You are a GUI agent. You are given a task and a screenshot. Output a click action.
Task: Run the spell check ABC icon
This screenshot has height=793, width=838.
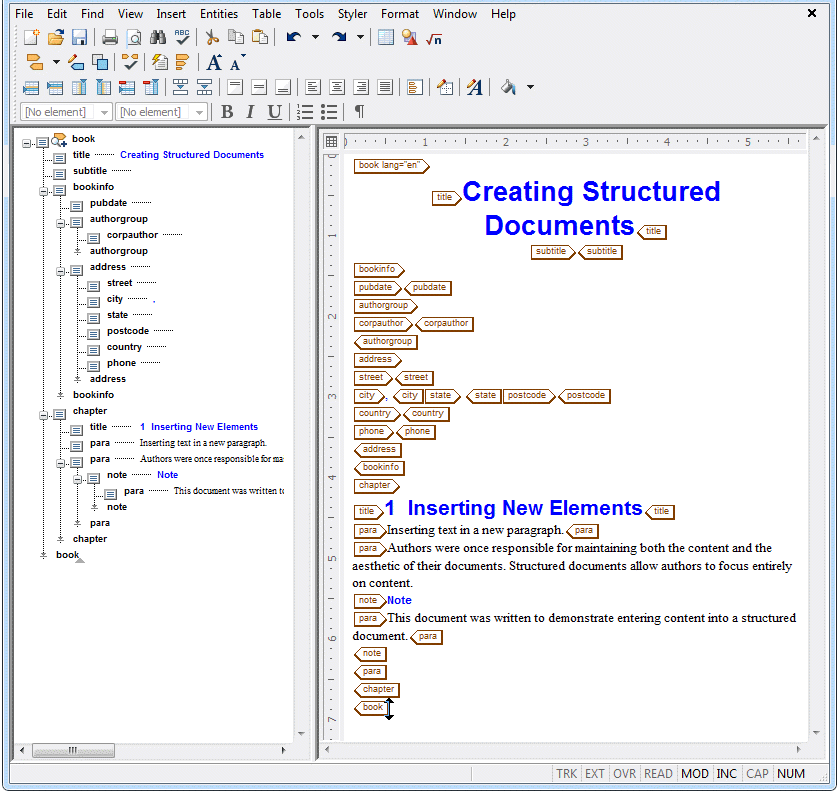[182, 37]
